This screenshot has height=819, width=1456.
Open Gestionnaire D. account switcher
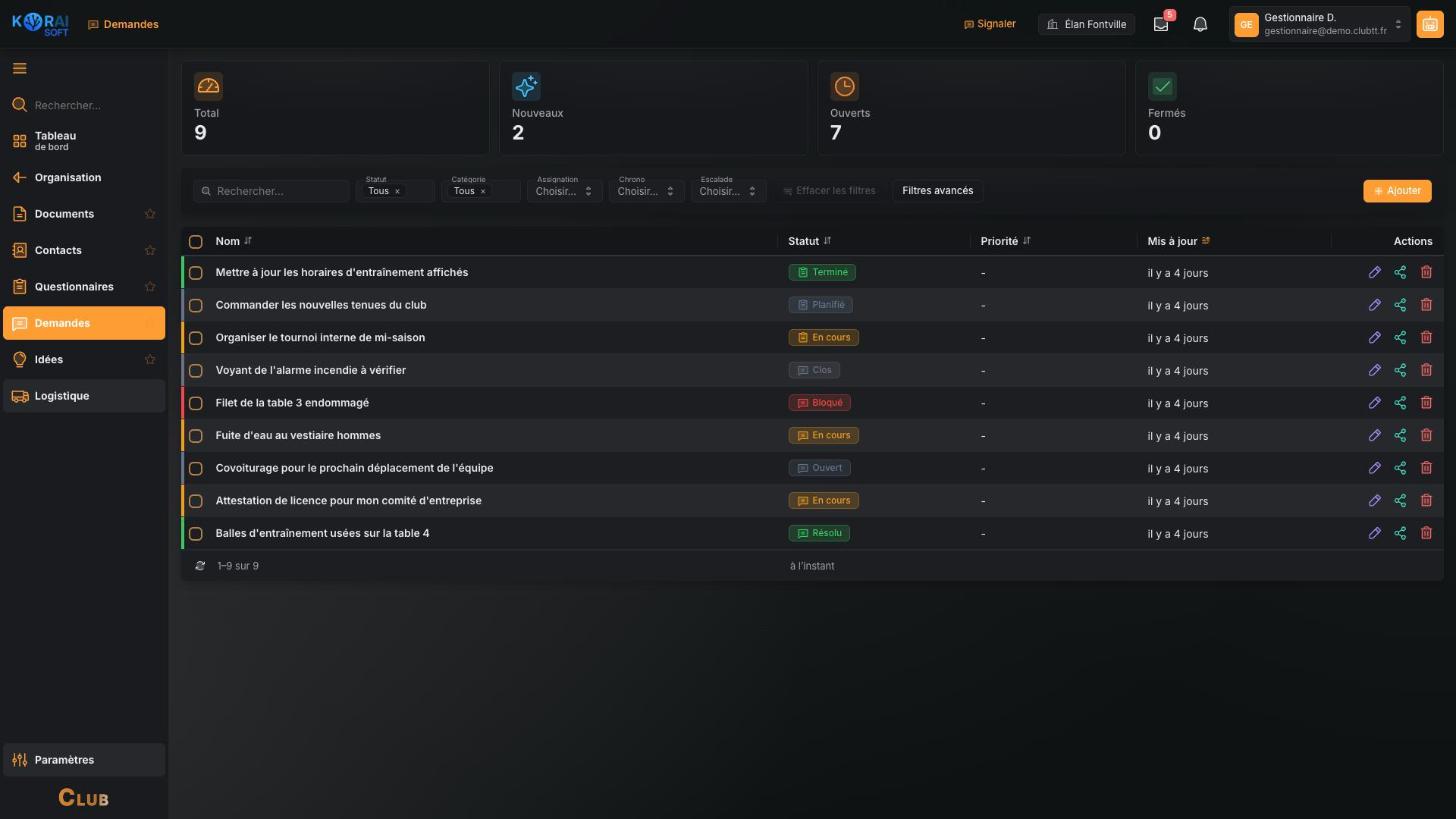coord(1319,24)
